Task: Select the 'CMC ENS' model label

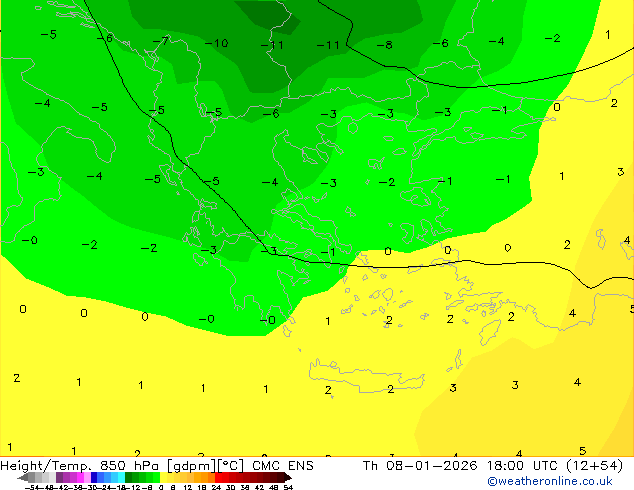Action: coord(283,466)
